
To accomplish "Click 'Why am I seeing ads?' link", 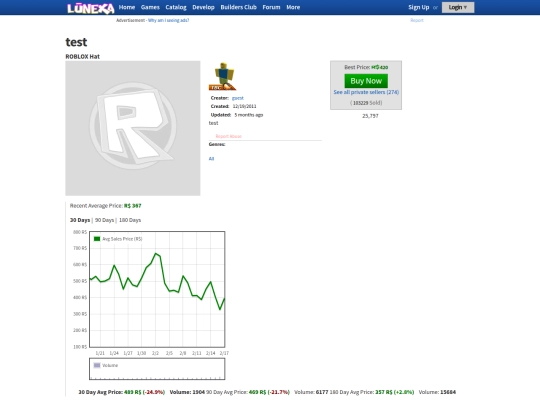I will tap(168, 20).
